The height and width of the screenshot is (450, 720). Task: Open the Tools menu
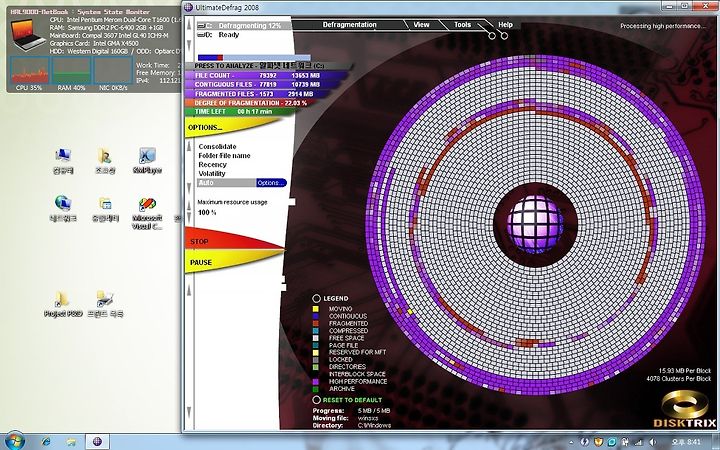(462, 25)
